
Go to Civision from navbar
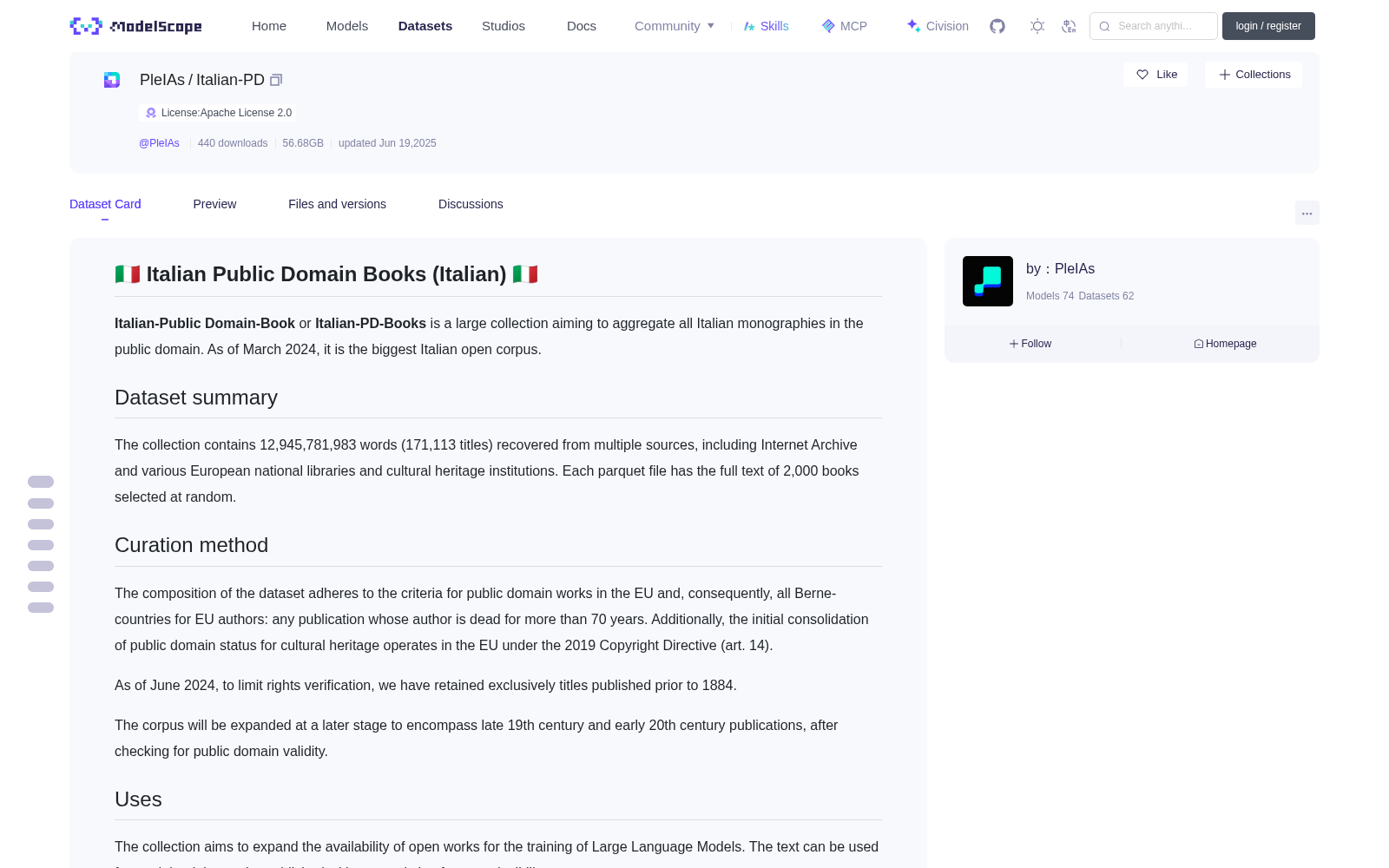pos(938,26)
